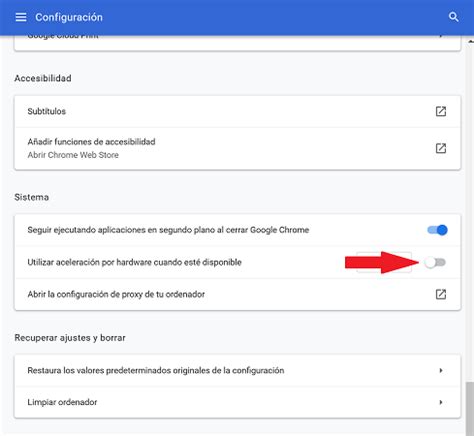Viewport: 474px width, 436px height.
Task: Disable running background apps toggle
Action: coord(437,230)
